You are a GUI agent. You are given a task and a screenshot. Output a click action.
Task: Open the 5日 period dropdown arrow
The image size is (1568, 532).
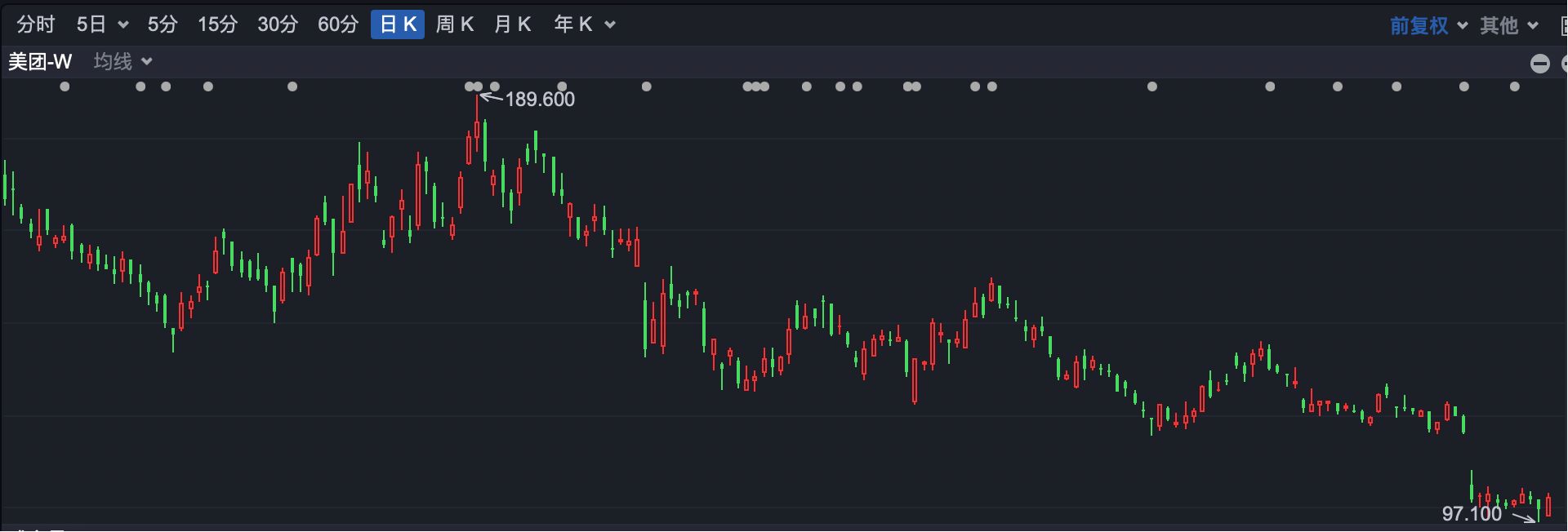click(122, 25)
